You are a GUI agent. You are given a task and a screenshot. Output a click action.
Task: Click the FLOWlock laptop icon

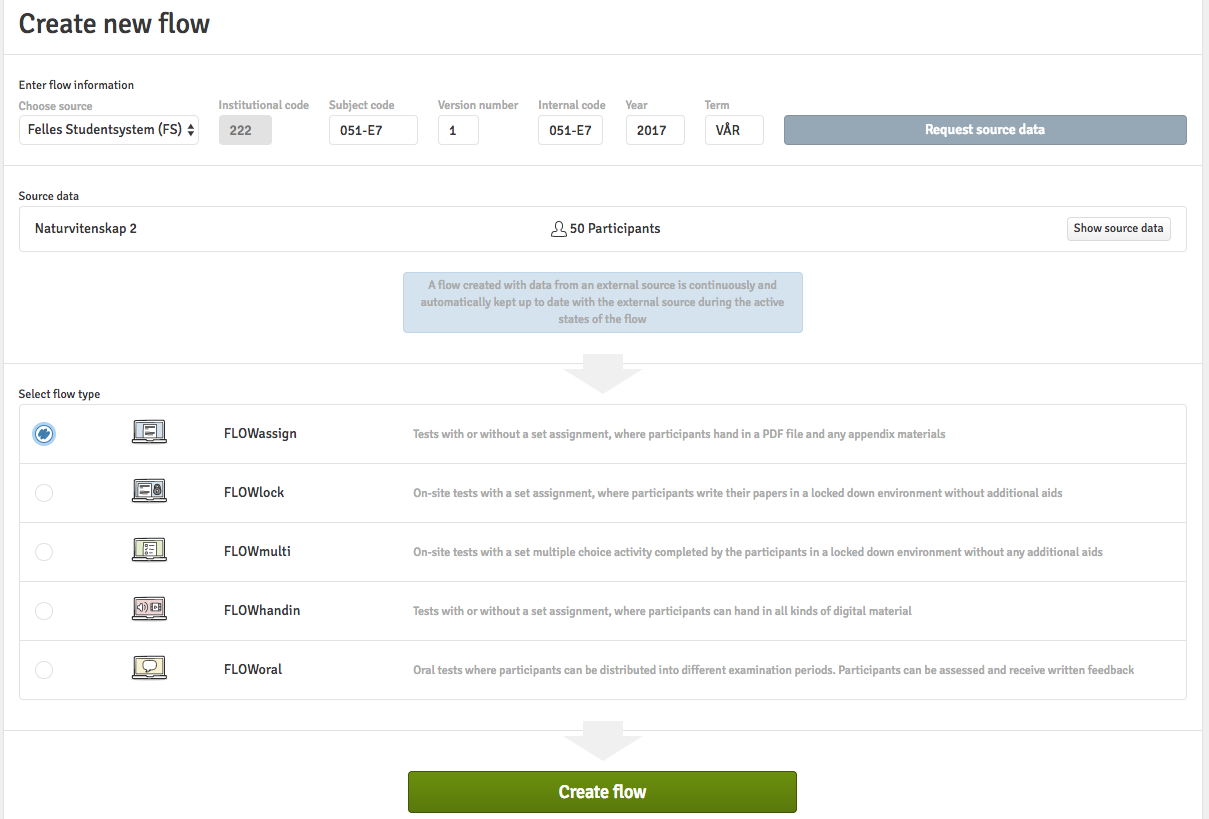coord(149,492)
